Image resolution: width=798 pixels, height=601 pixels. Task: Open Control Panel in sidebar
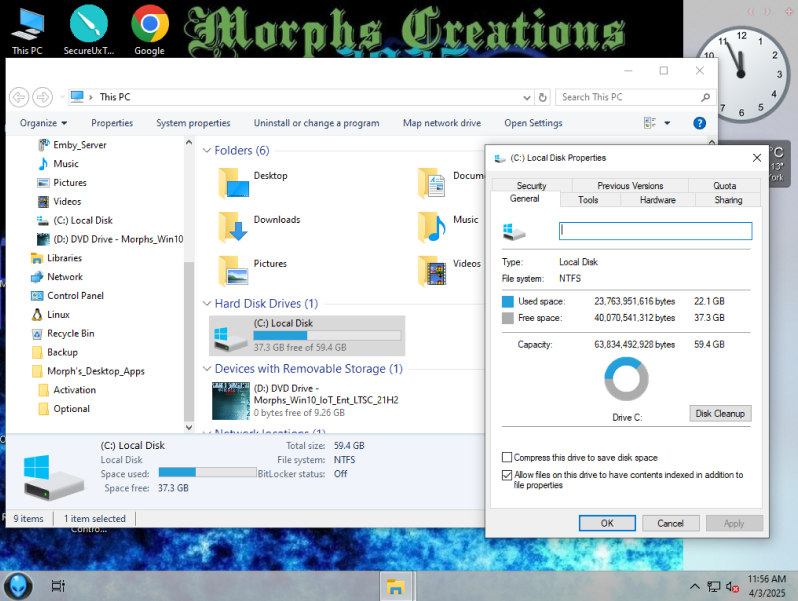[67, 296]
